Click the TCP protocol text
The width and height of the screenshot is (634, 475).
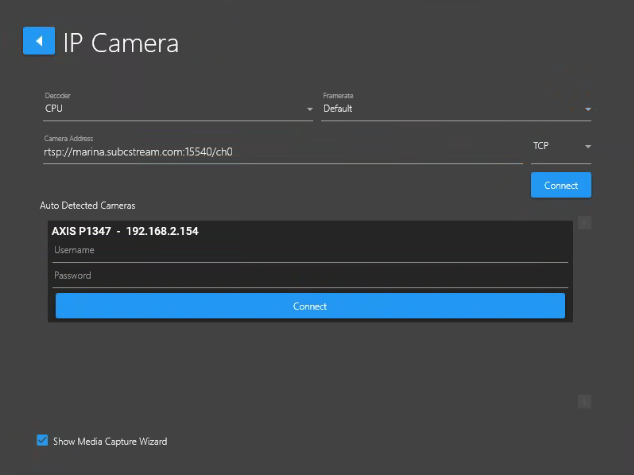[541, 146]
